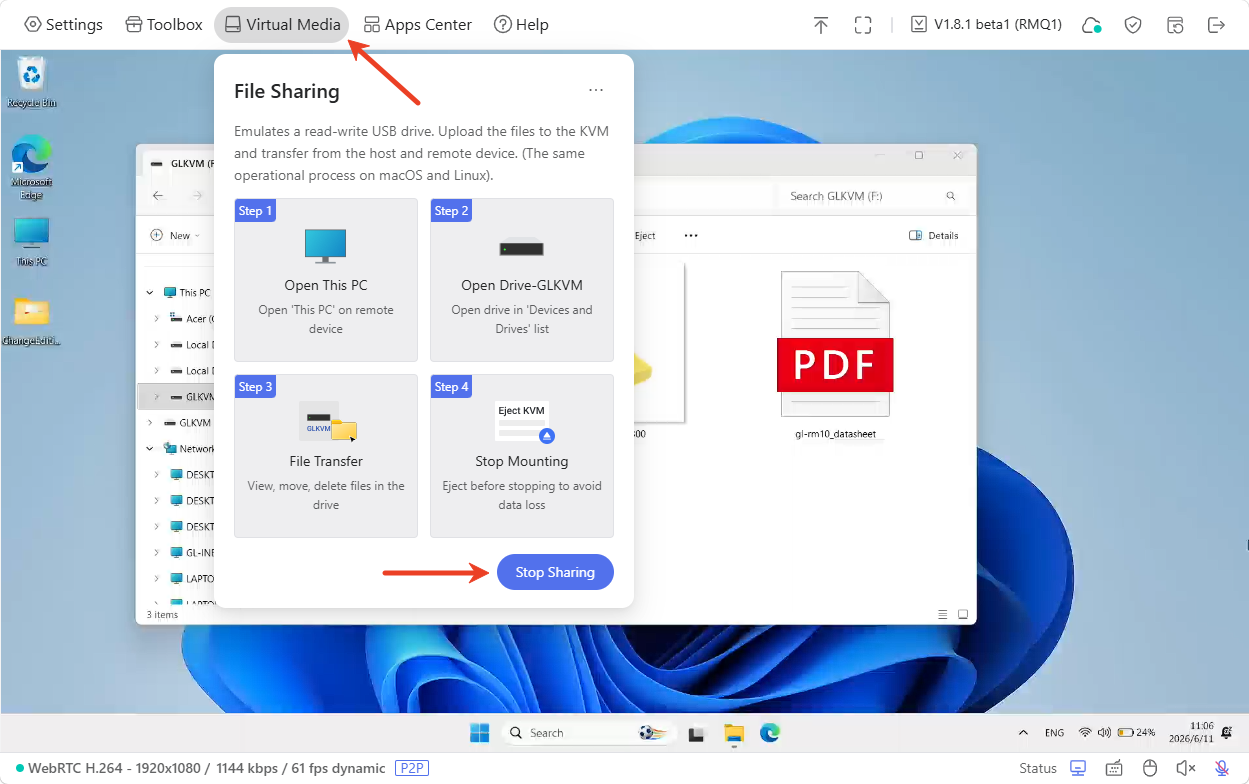Viewport: 1249px width, 784px height.
Task: Click the Status label in bottom bar
Action: coord(1038,768)
